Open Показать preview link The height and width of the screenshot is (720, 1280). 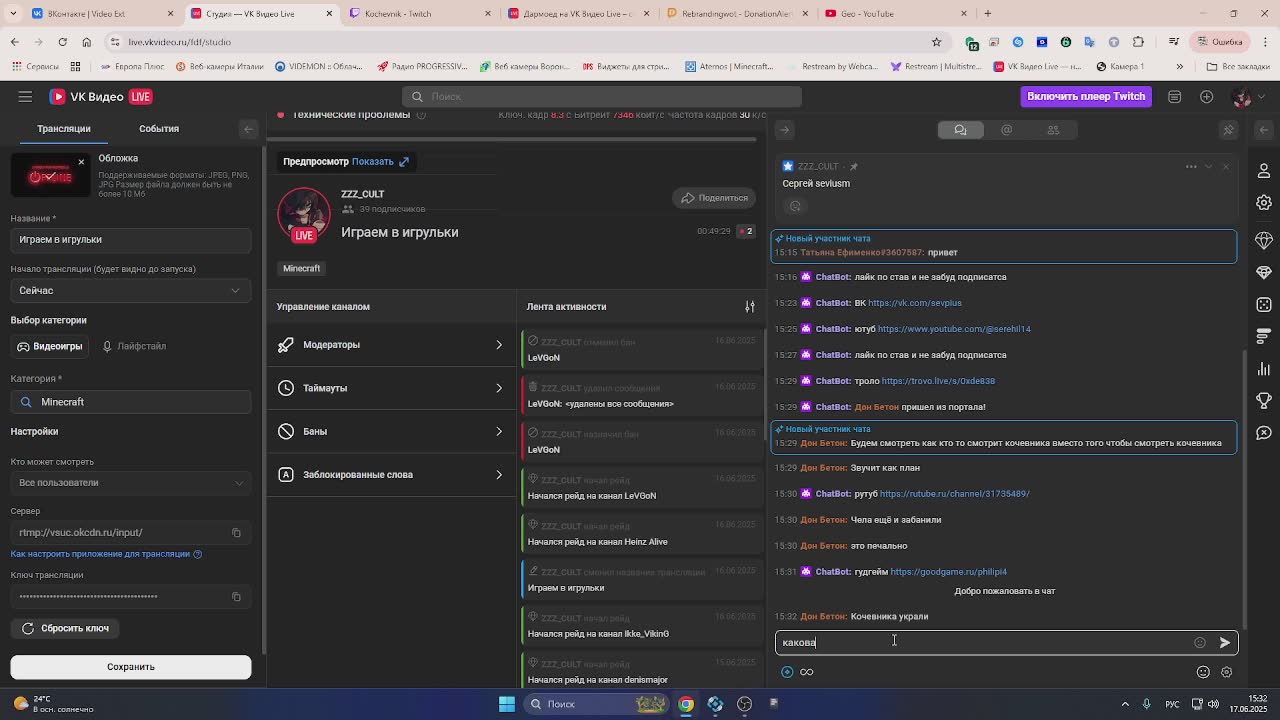[380, 161]
